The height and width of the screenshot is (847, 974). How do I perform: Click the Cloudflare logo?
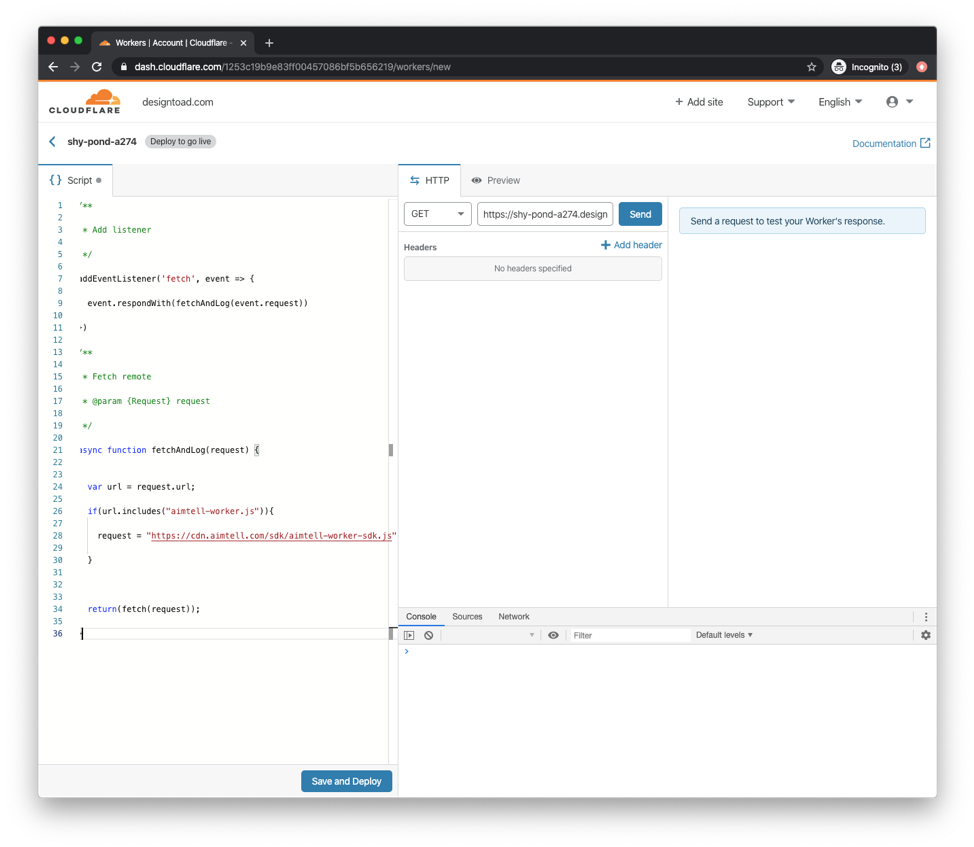pos(85,102)
